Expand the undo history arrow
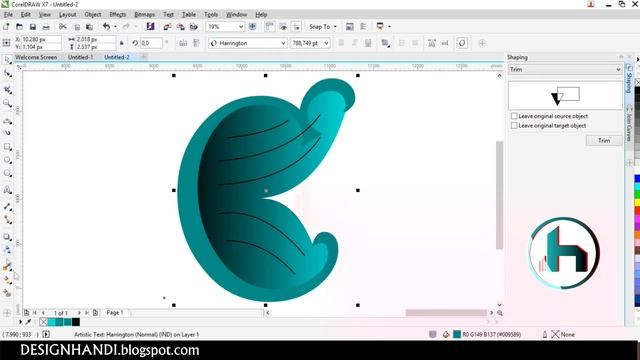Screen dimensions: 640x360 coord(116,27)
